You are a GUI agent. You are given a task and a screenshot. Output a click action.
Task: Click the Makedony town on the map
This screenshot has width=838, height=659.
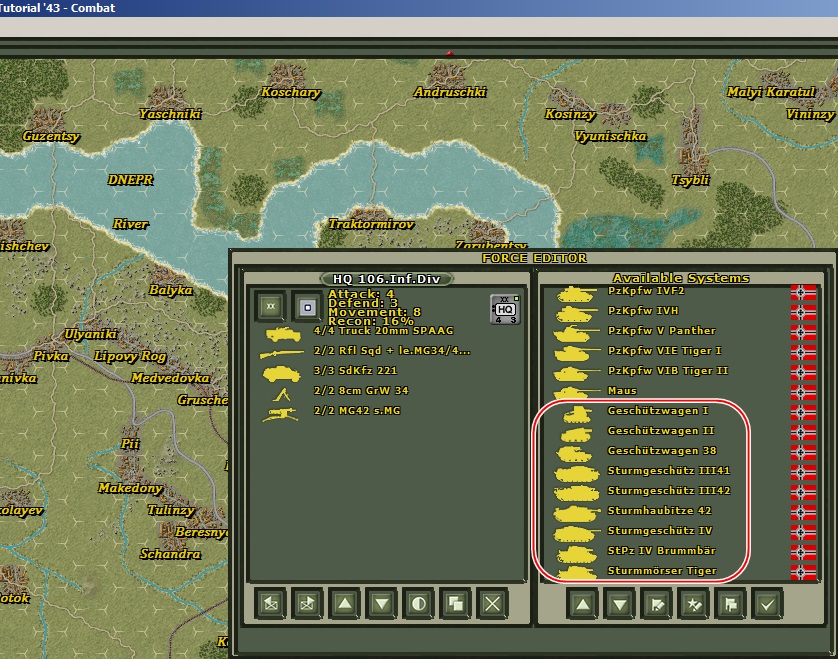130,488
